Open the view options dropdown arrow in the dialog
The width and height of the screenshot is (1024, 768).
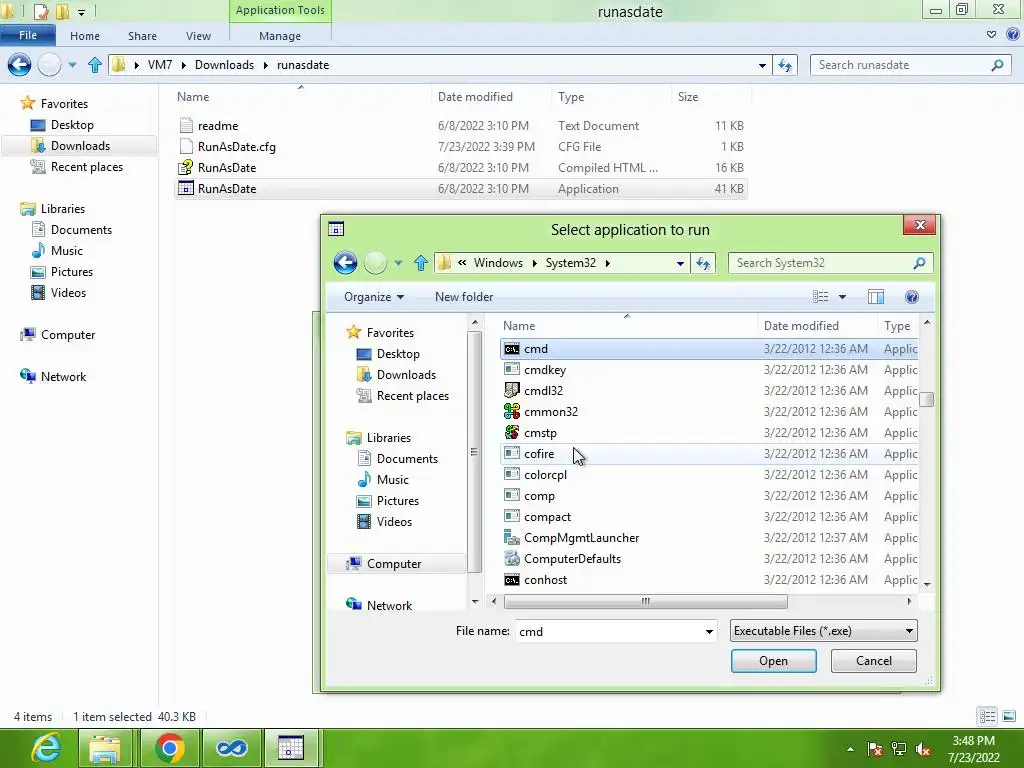coord(842,297)
